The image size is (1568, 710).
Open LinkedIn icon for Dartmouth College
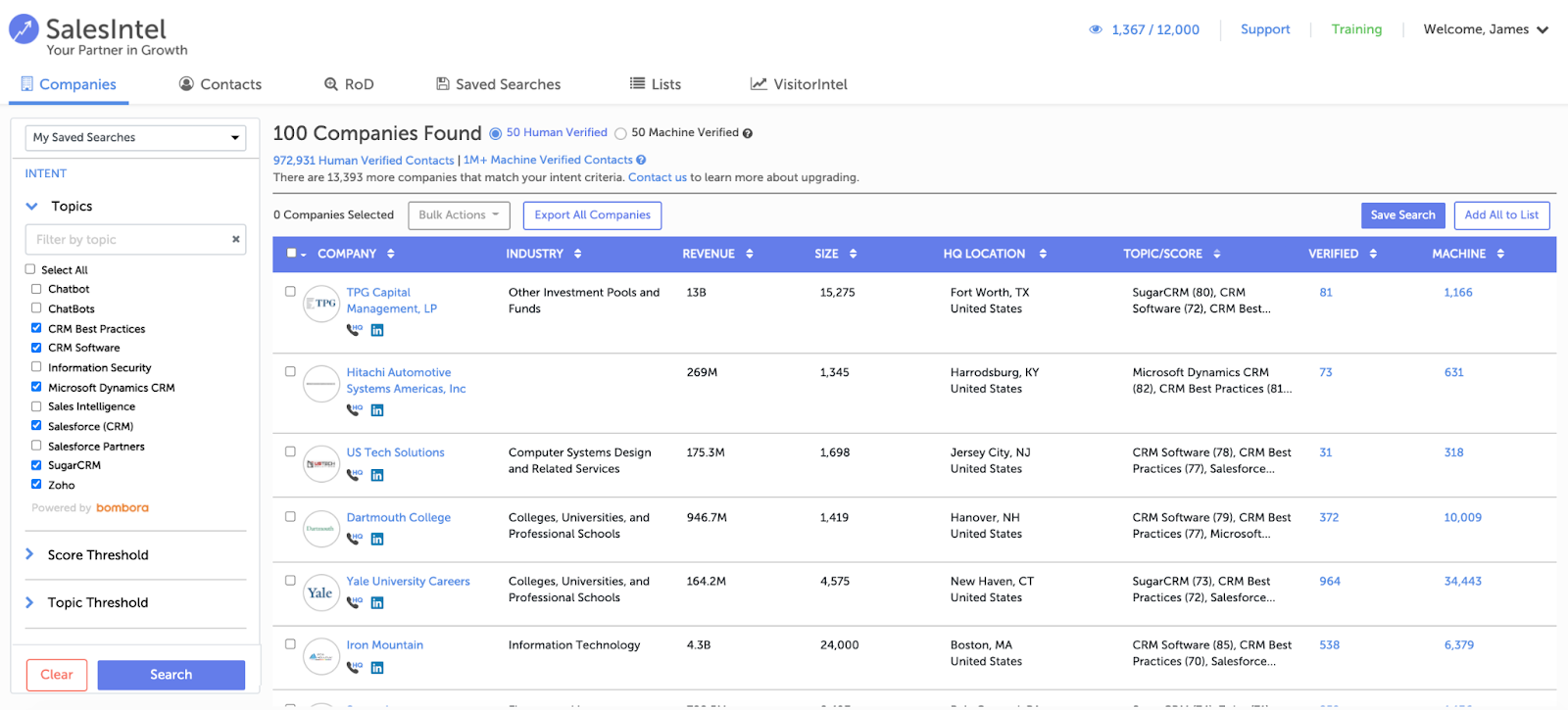[x=377, y=539]
